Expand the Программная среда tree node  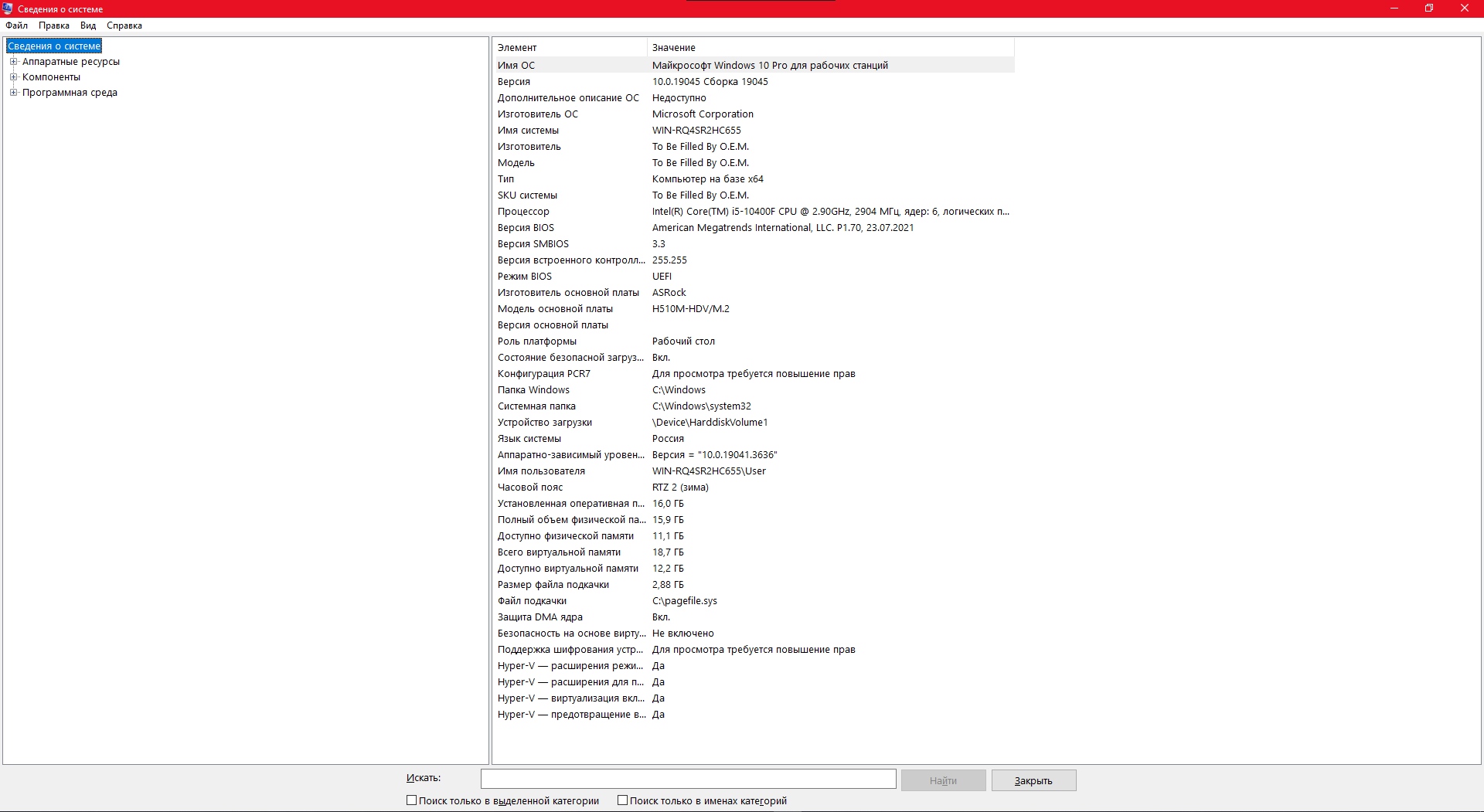[13, 93]
